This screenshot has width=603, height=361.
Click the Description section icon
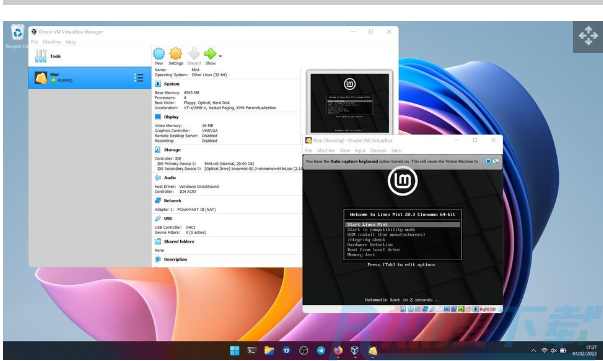pos(158,260)
